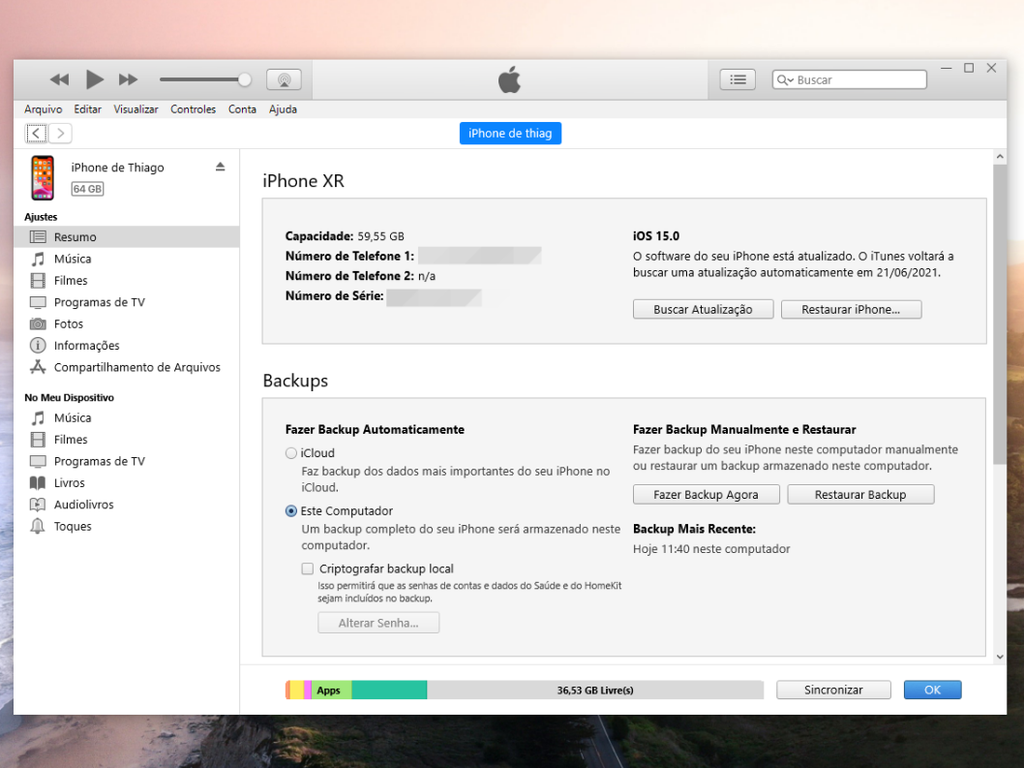This screenshot has width=1024, height=768.
Task: Click the iPhone de thiag tab button
Action: point(510,133)
